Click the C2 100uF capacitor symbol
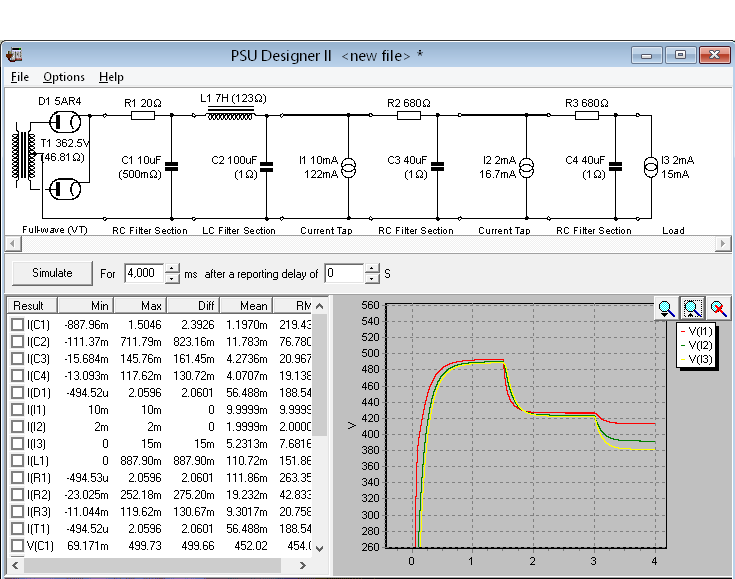 266,166
